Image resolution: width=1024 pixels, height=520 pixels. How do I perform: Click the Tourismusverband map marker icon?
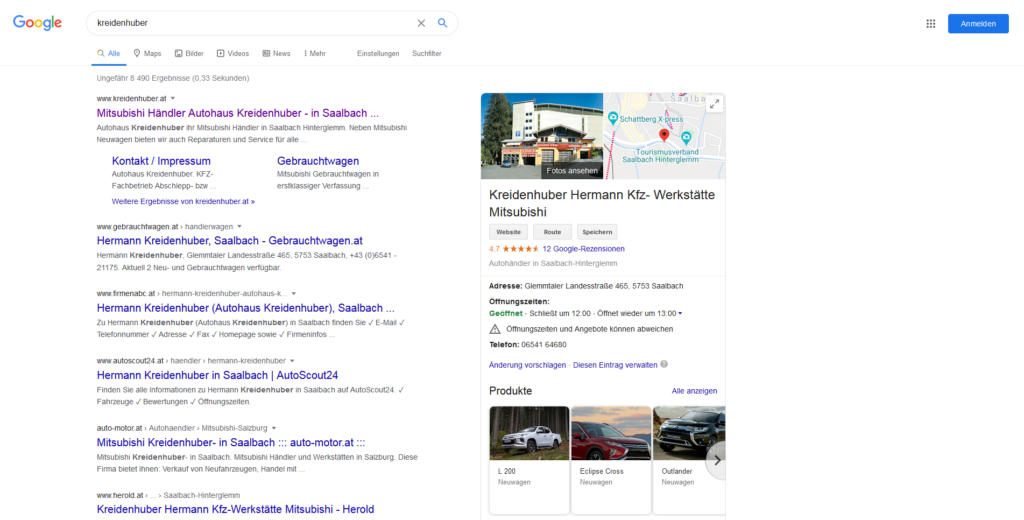[x=686, y=138]
